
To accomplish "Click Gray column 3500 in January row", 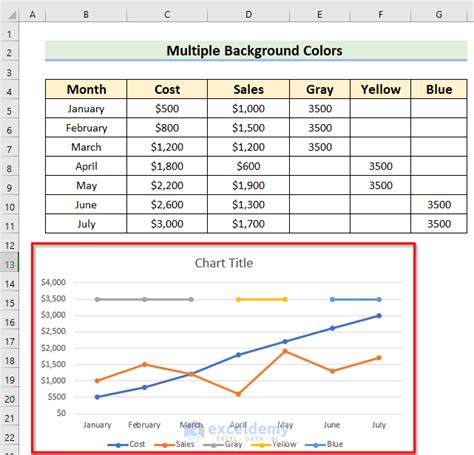I will [x=320, y=108].
